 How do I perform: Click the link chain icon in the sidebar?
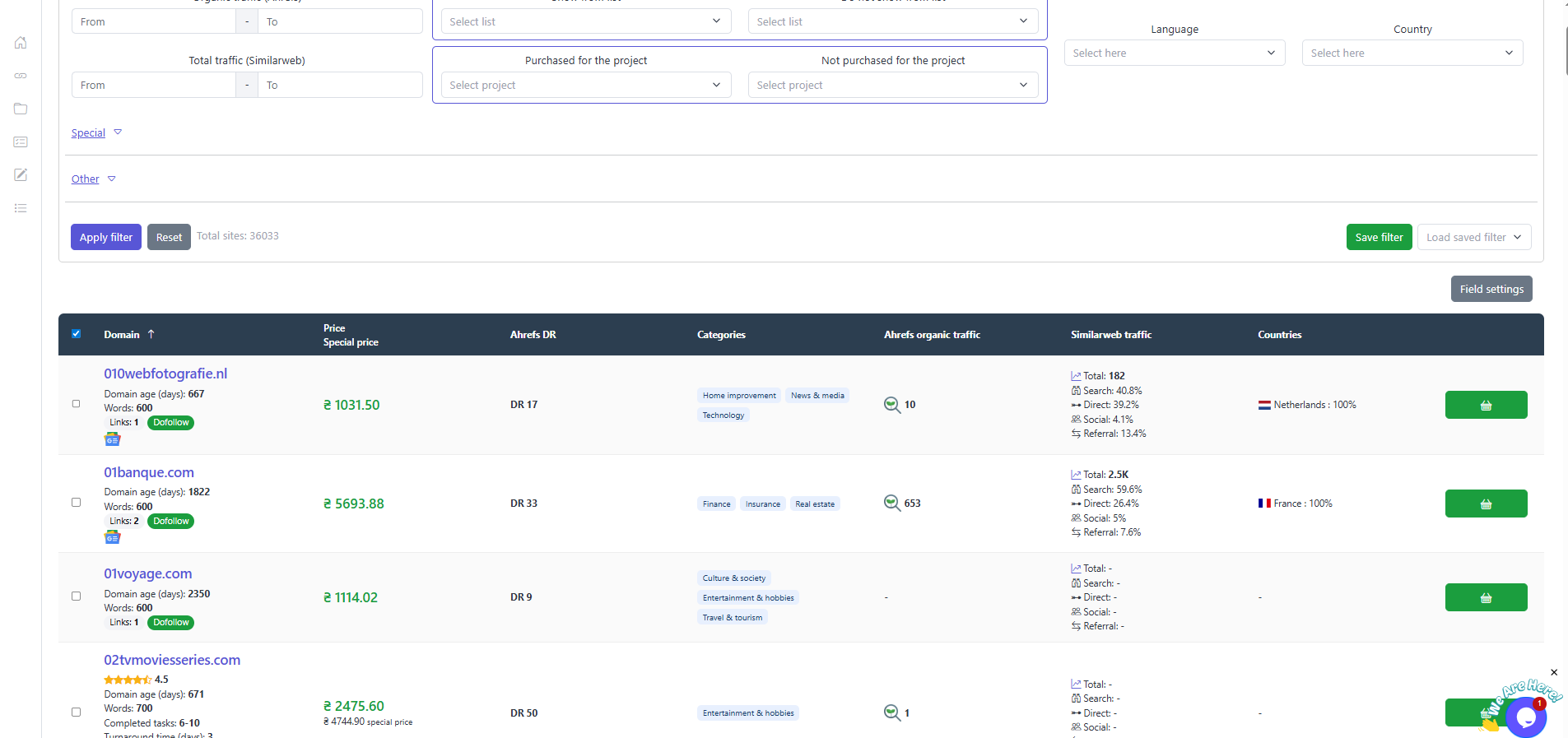click(21, 76)
